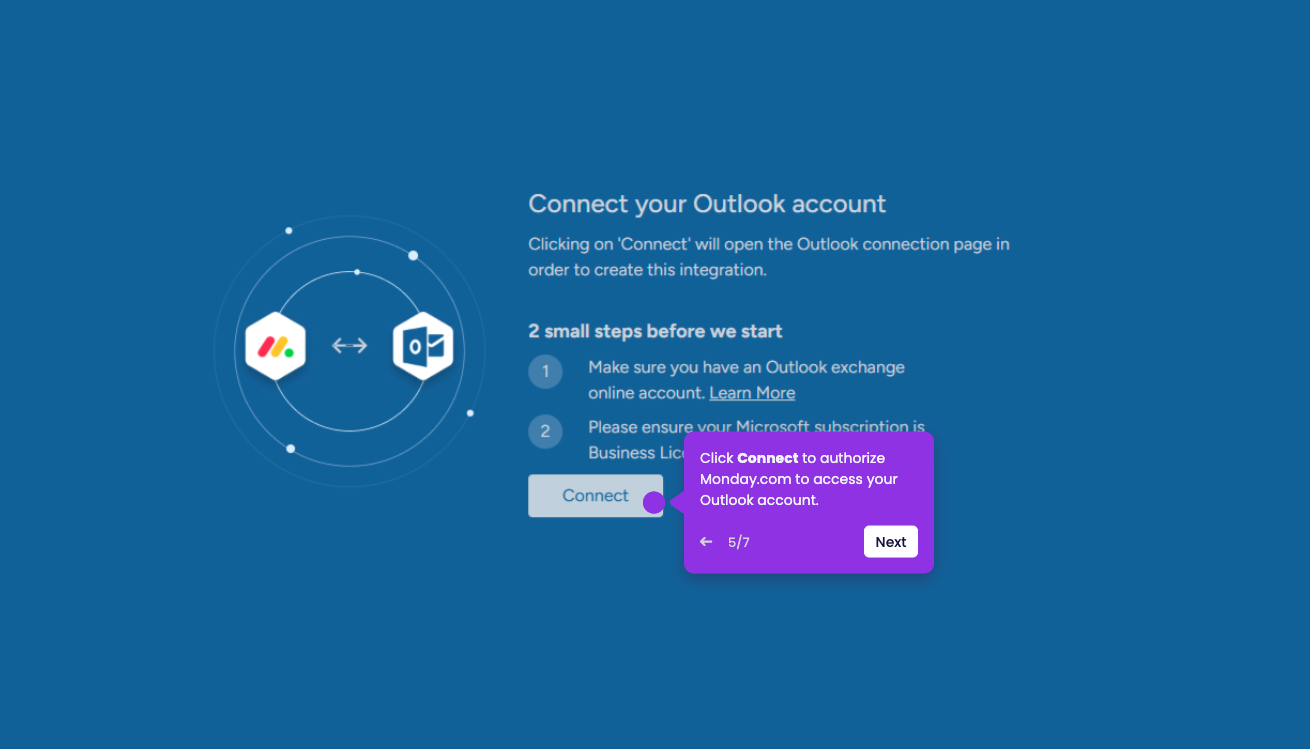
Task: Open the Learn More link
Action: coord(752,393)
